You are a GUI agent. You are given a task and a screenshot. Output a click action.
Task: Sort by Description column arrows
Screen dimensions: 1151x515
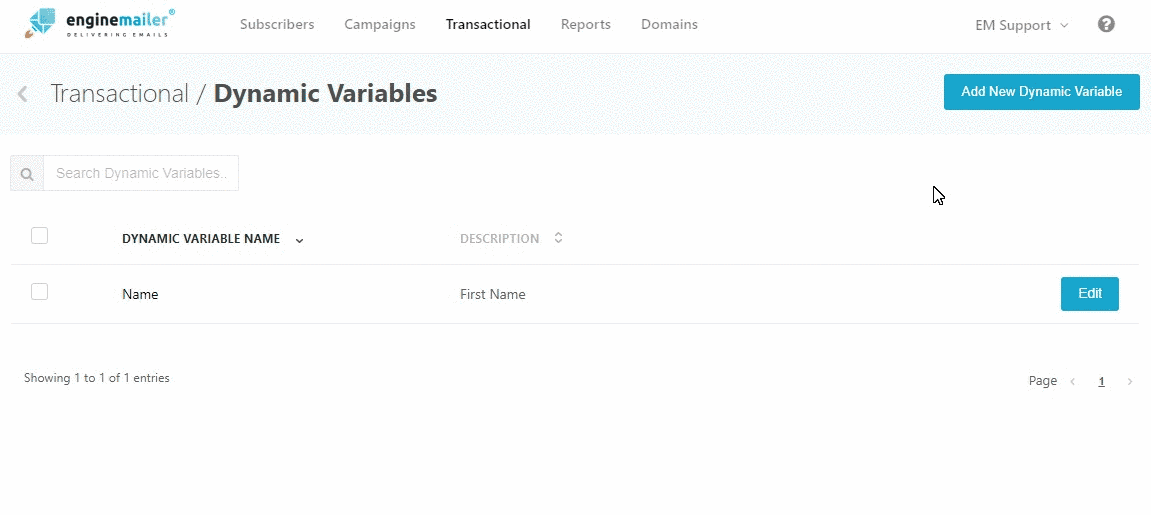[558, 238]
